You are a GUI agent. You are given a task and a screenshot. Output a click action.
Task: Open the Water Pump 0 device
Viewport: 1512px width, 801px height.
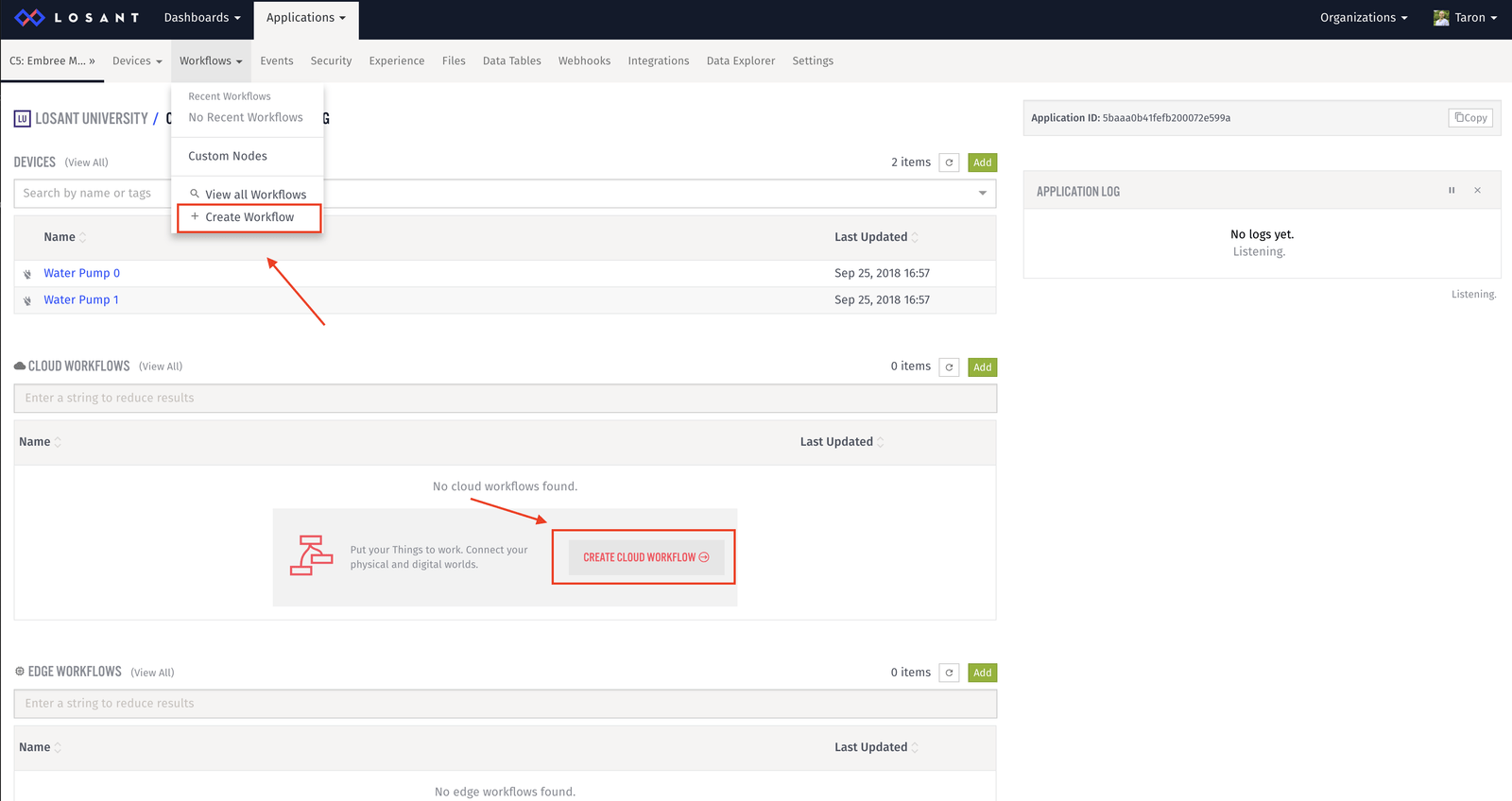81,273
